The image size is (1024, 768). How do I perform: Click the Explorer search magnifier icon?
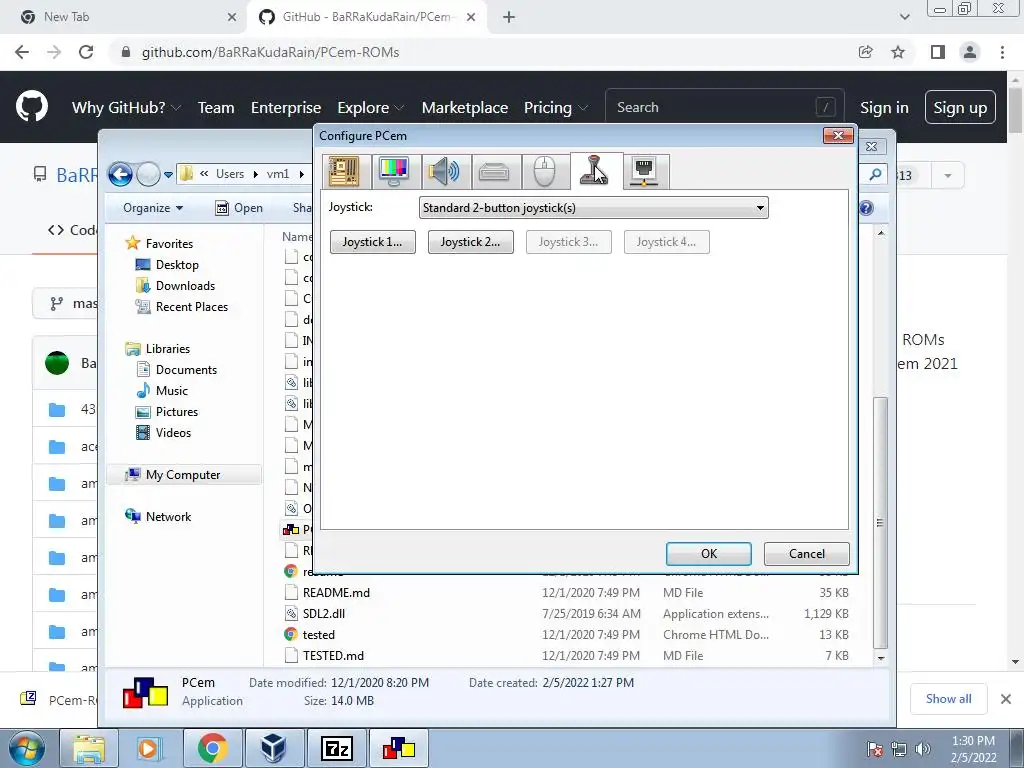[x=875, y=174]
